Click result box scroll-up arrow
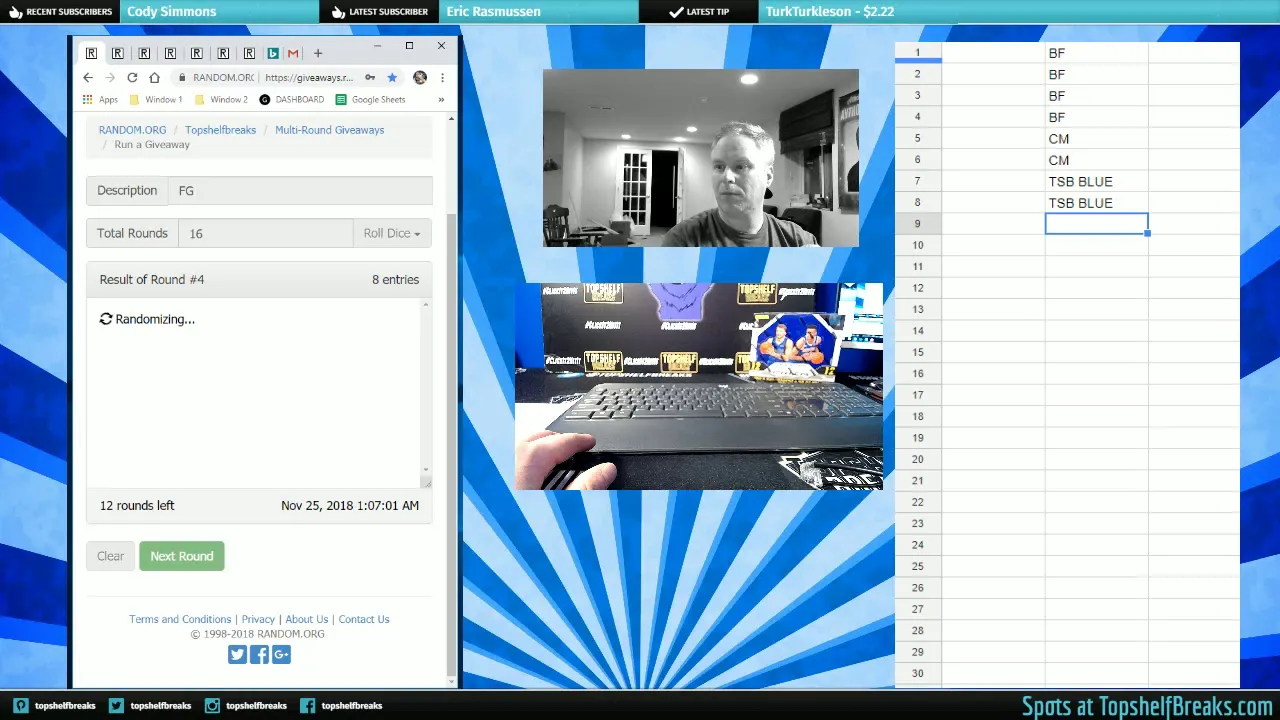The width and height of the screenshot is (1280, 720). coord(426,304)
